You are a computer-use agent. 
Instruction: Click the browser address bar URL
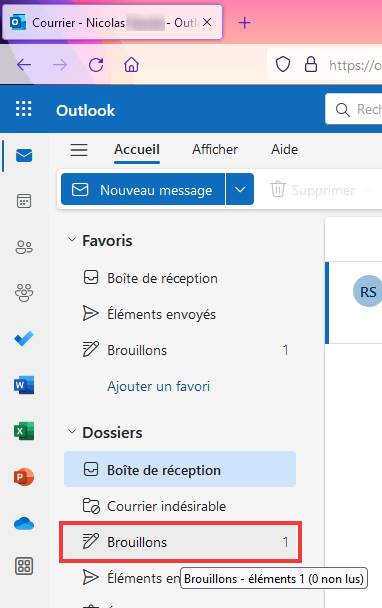(355, 65)
